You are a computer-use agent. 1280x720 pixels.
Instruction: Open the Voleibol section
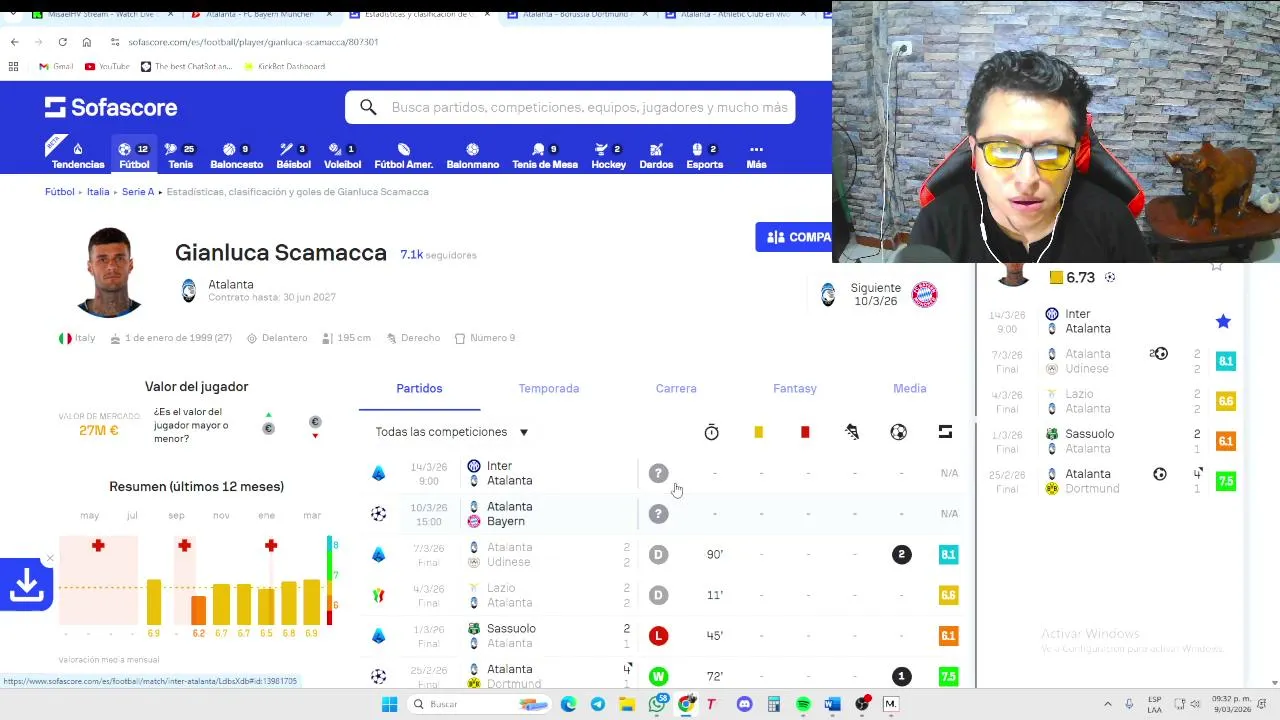coord(342,156)
